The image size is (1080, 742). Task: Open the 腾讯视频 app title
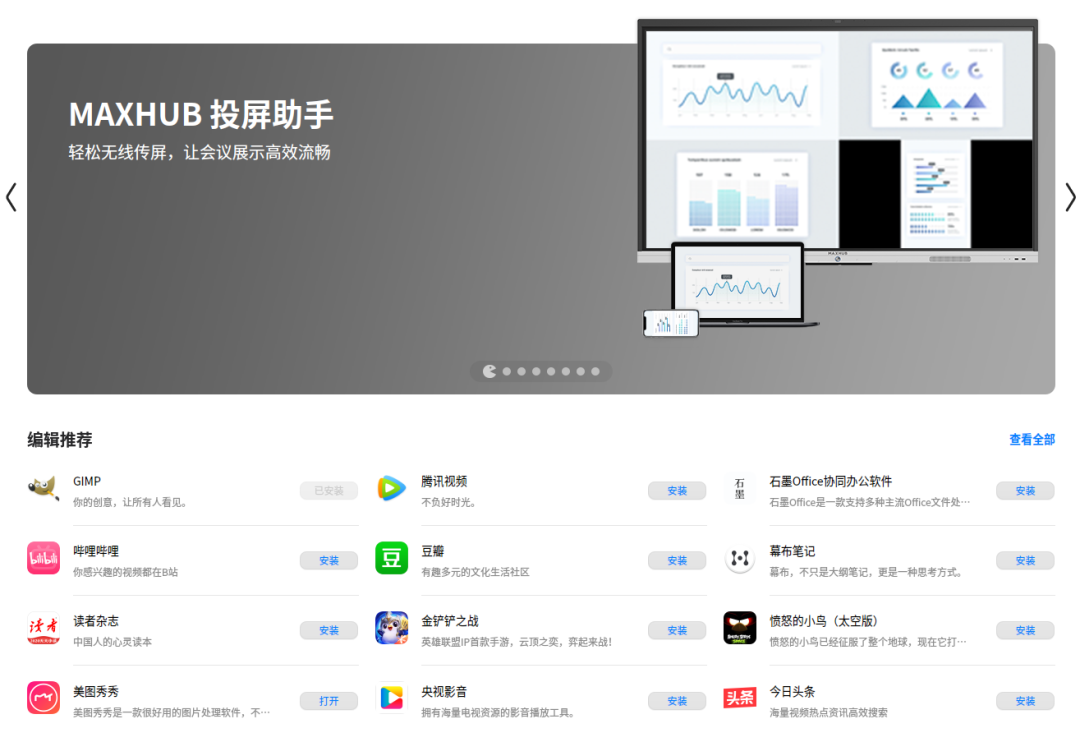coord(444,482)
